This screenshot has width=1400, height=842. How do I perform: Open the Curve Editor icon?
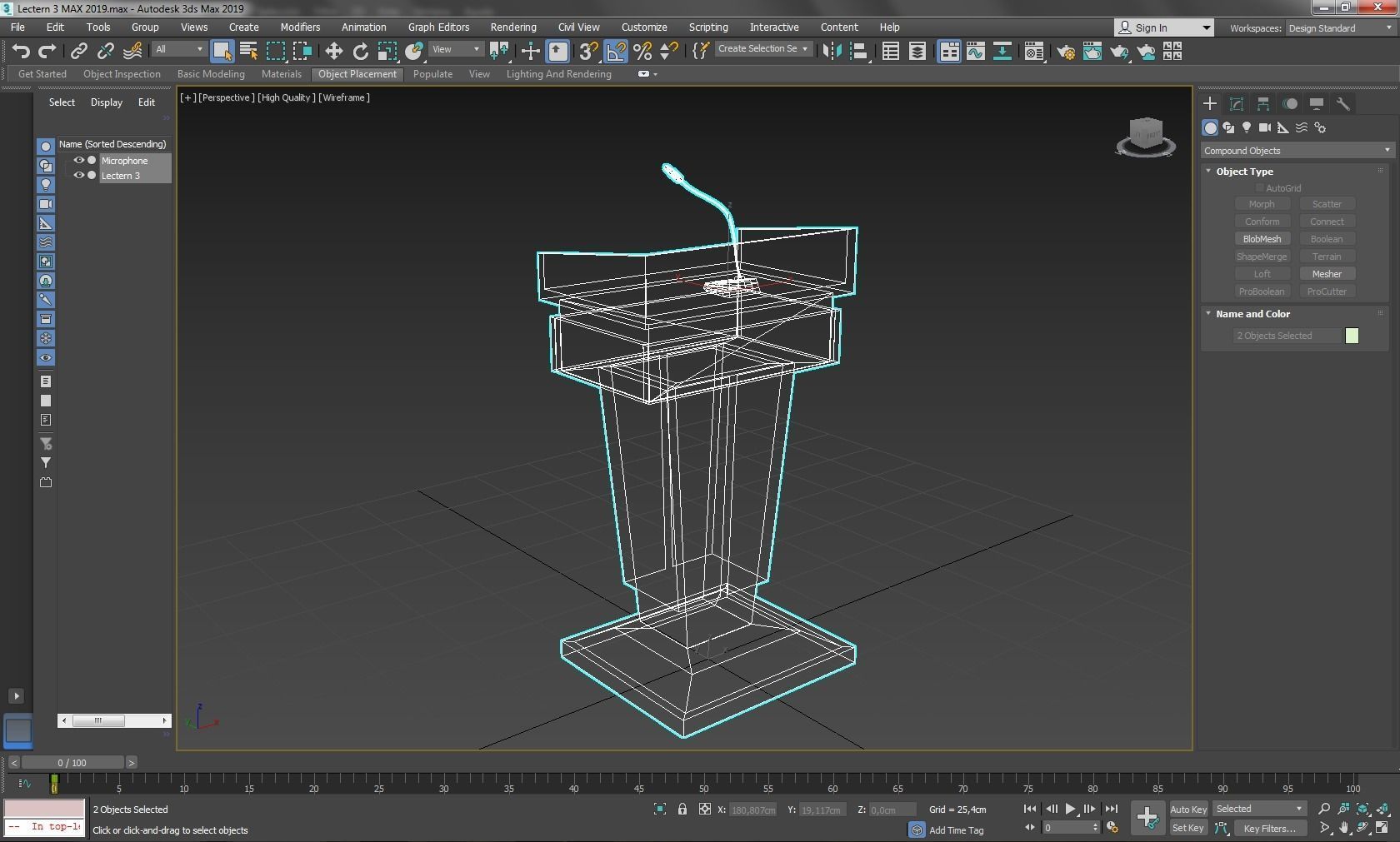976,52
